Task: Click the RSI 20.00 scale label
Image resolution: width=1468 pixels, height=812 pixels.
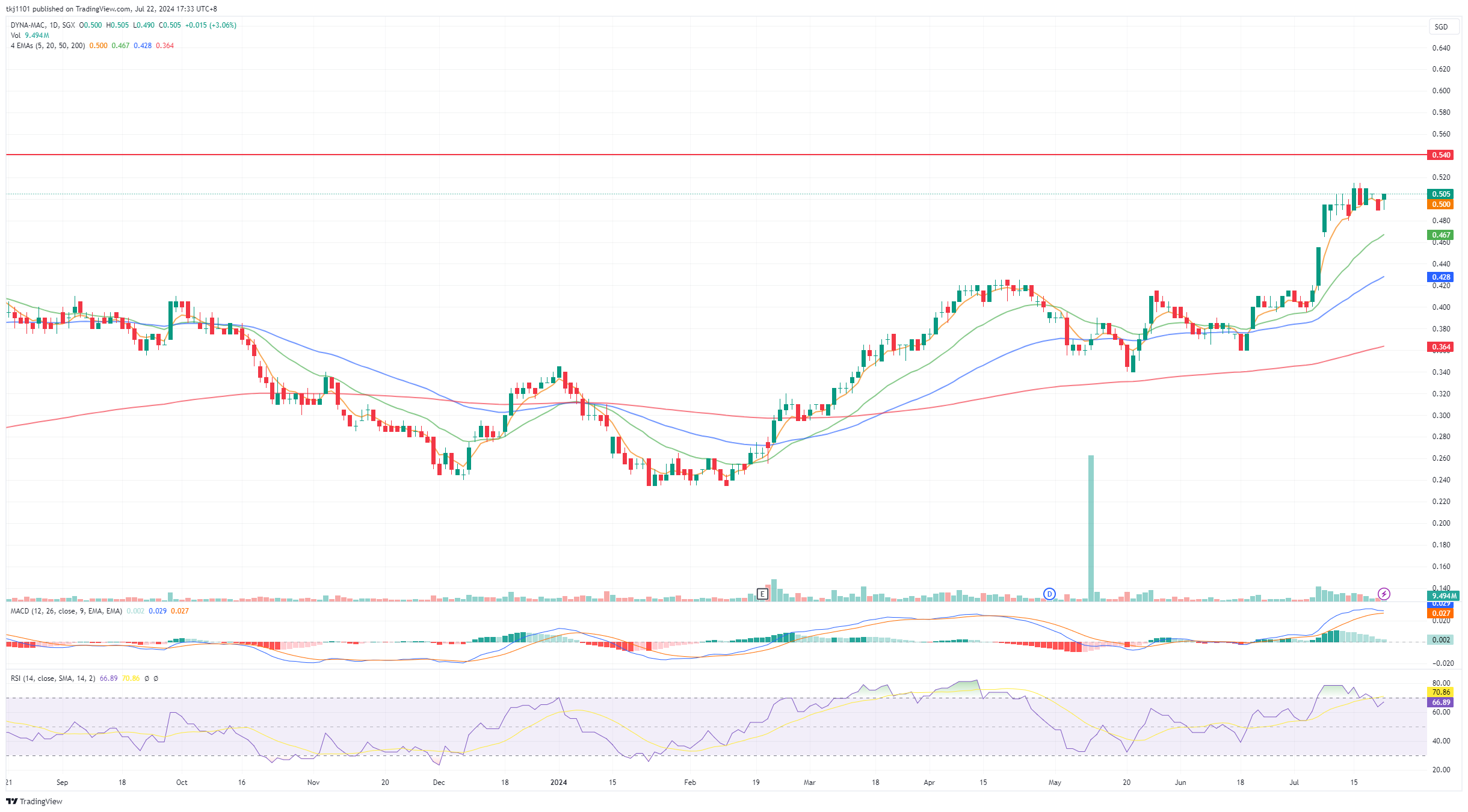Action: [1441, 769]
